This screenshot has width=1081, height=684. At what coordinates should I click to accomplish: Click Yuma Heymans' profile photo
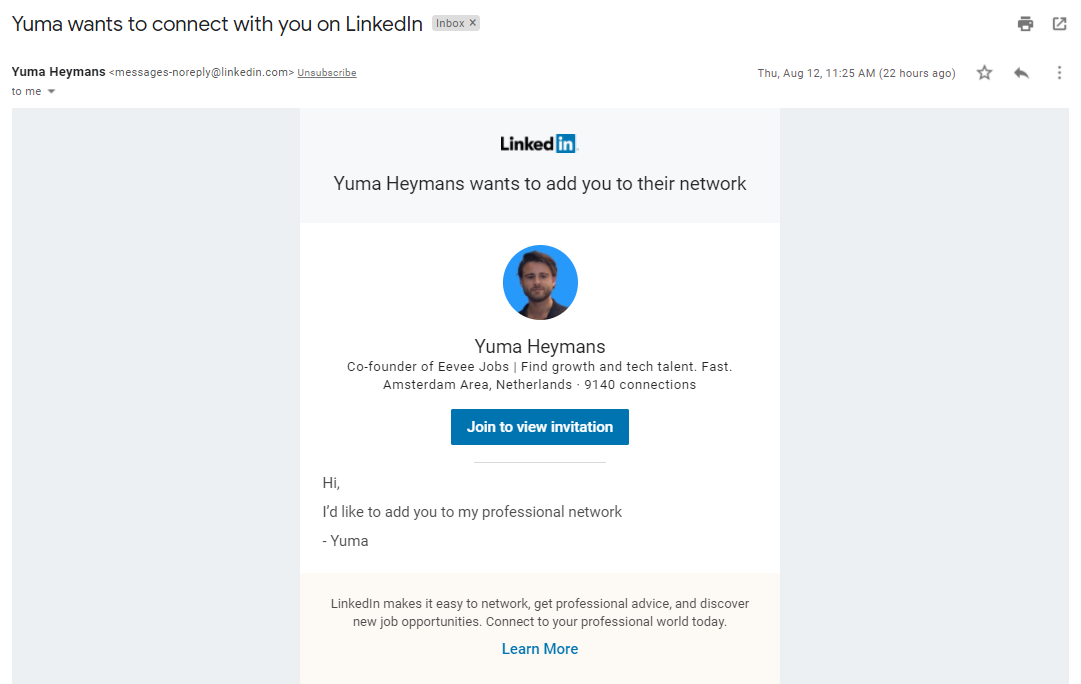[x=540, y=282]
